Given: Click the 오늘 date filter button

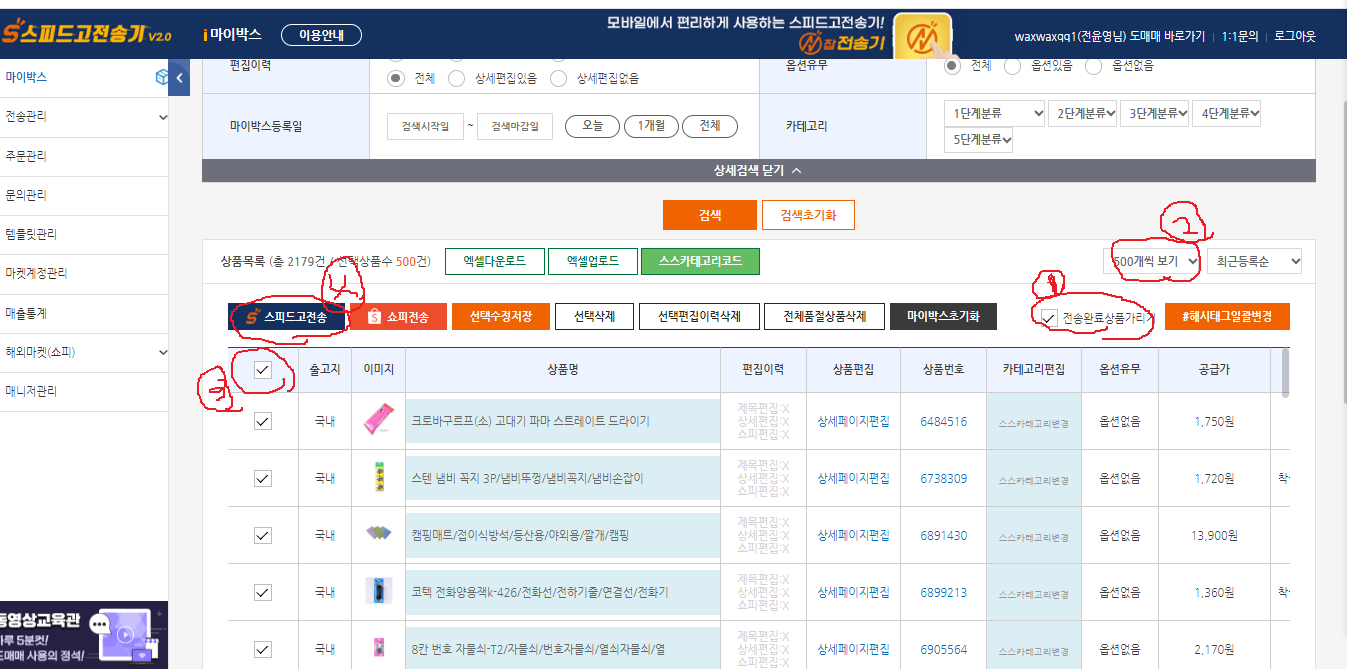Looking at the screenshot, I should [x=592, y=126].
